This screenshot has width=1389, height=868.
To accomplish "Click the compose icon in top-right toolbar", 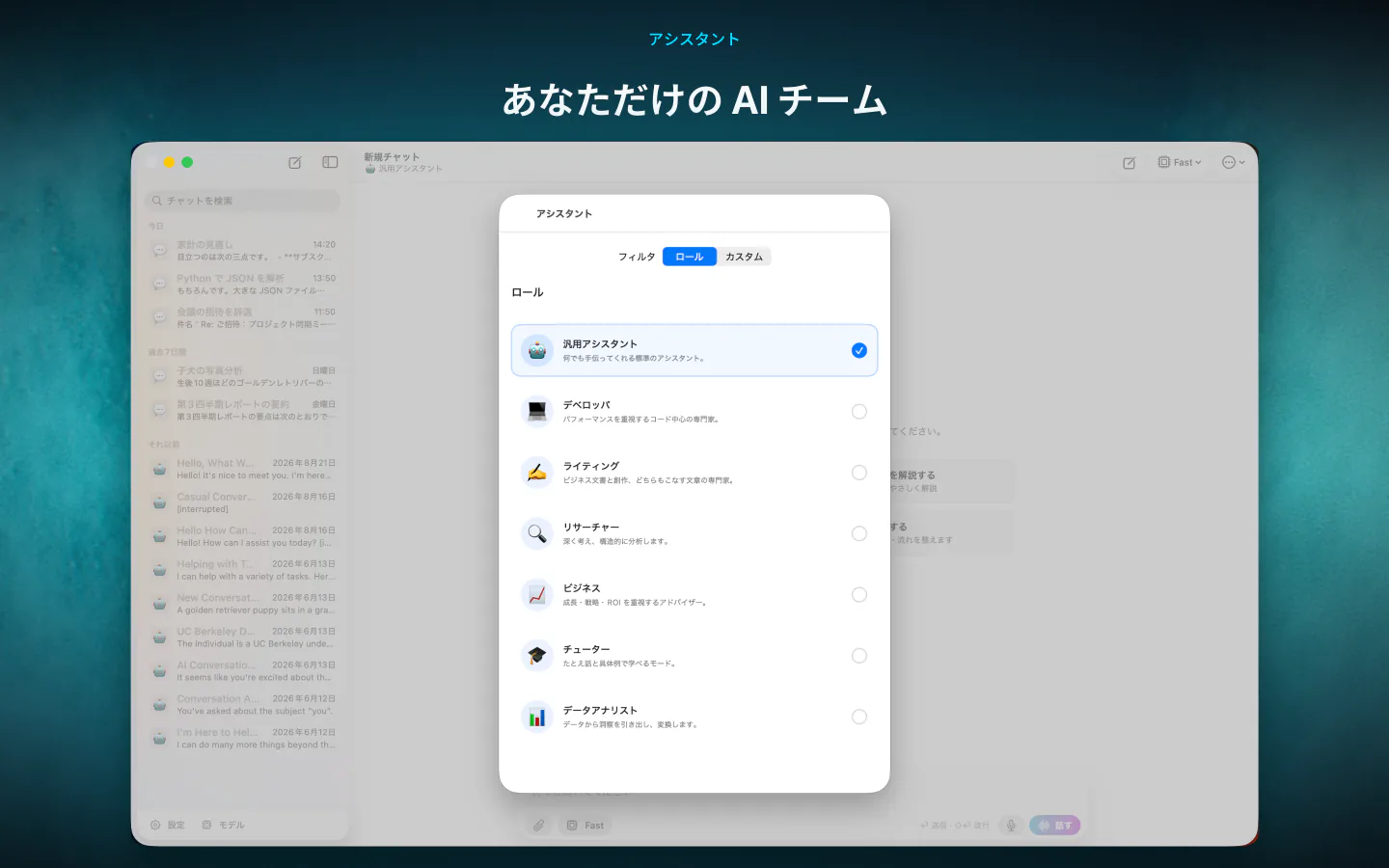I will pyautogui.click(x=1130, y=163).
